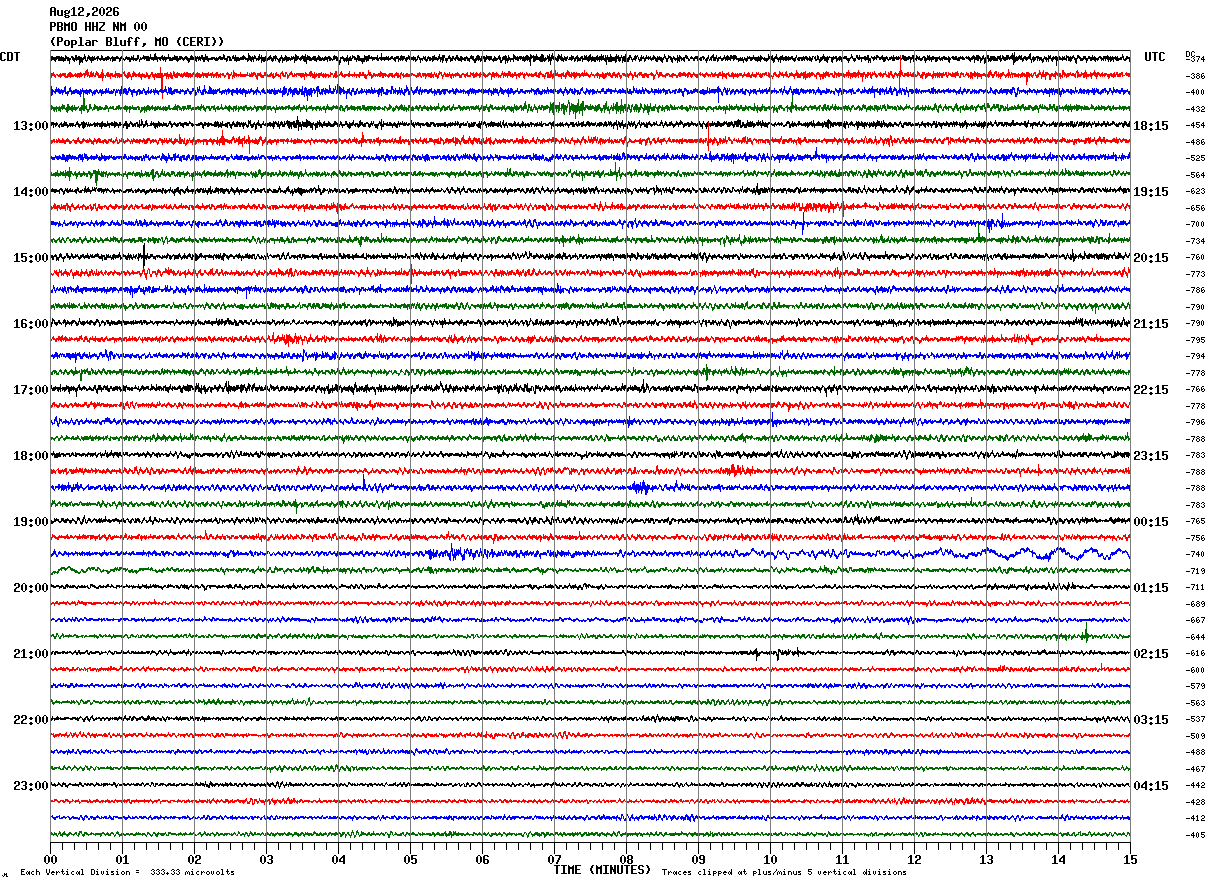
Task: Click the Poplar Bluff, MO (CERI) label
Action: 137,42
